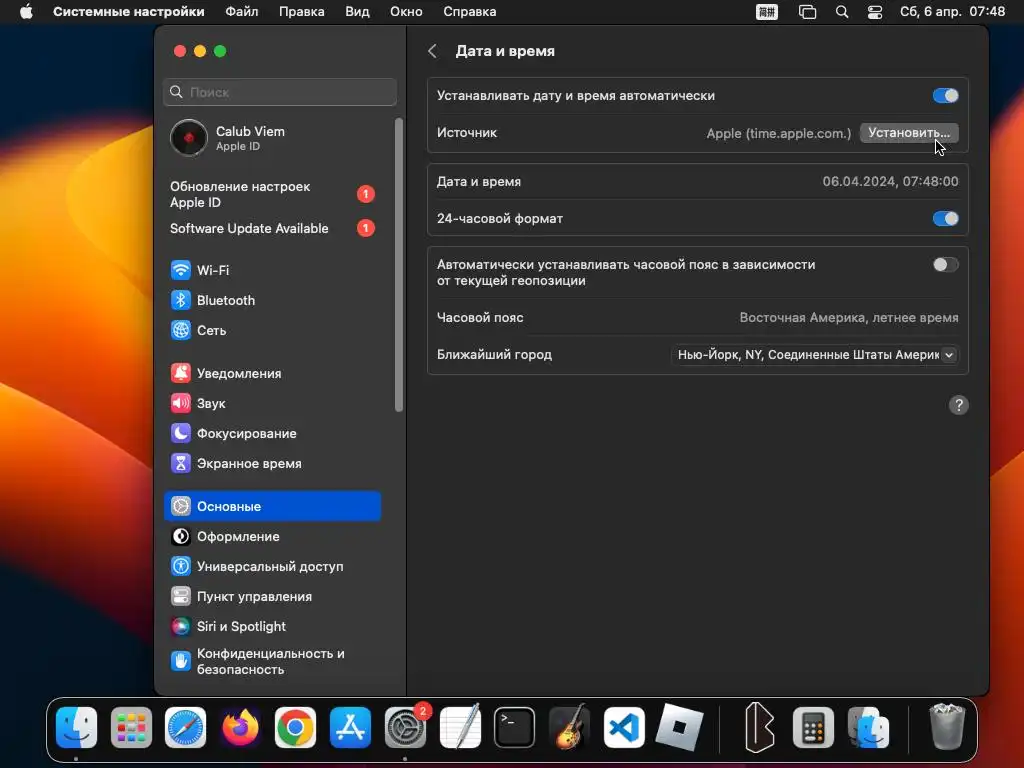Open the Apple menu
This screenshot has height=768, width=1024.
(26, 12)
